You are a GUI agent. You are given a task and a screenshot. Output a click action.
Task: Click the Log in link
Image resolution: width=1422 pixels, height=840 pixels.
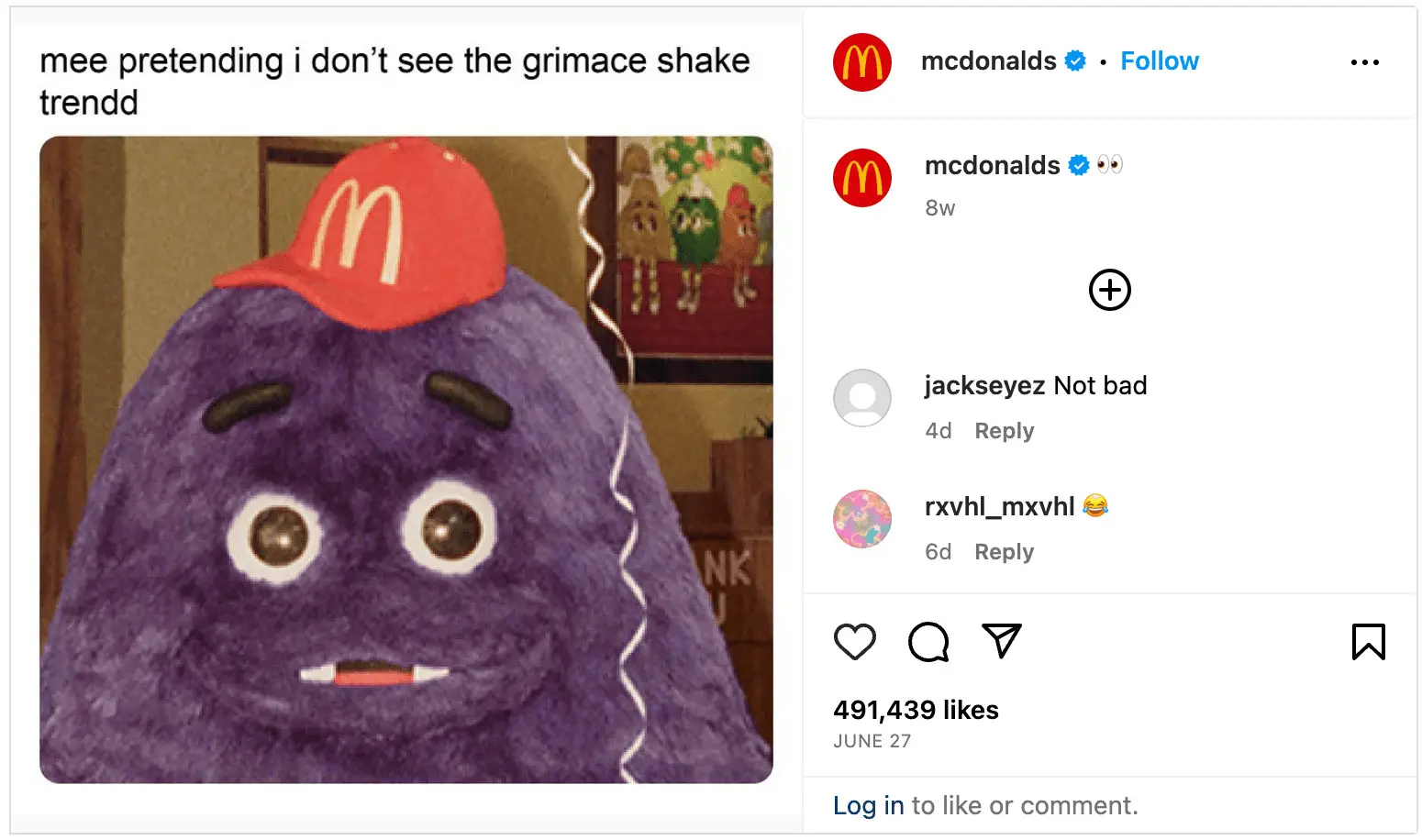pos(868,805)
